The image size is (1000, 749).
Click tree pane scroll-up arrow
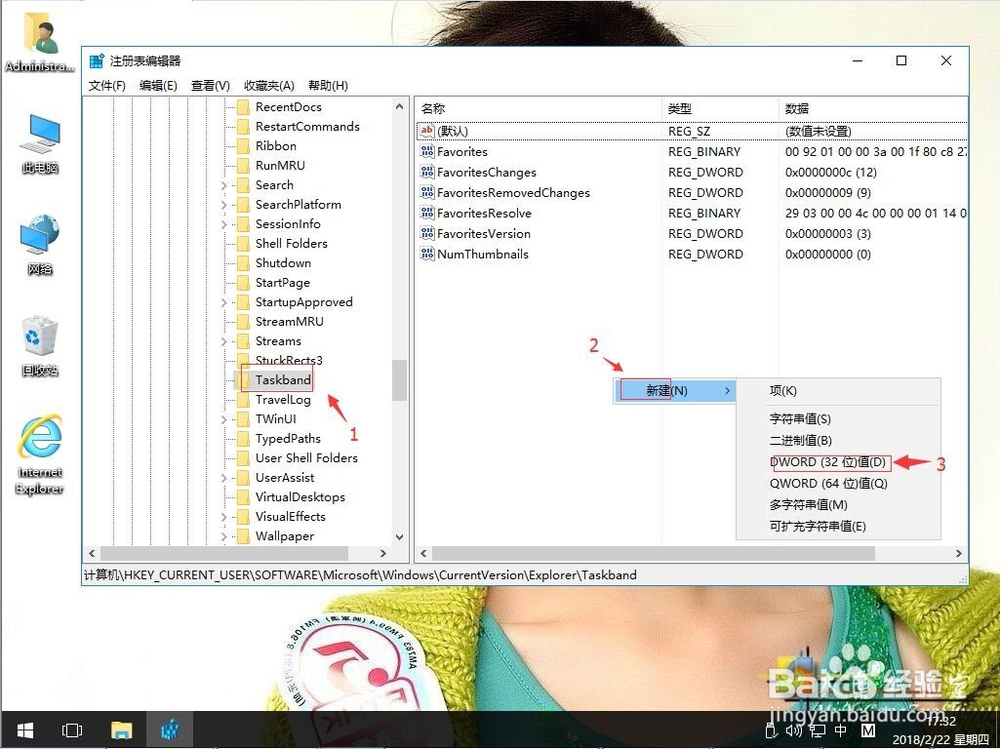(x=399, y=107)
